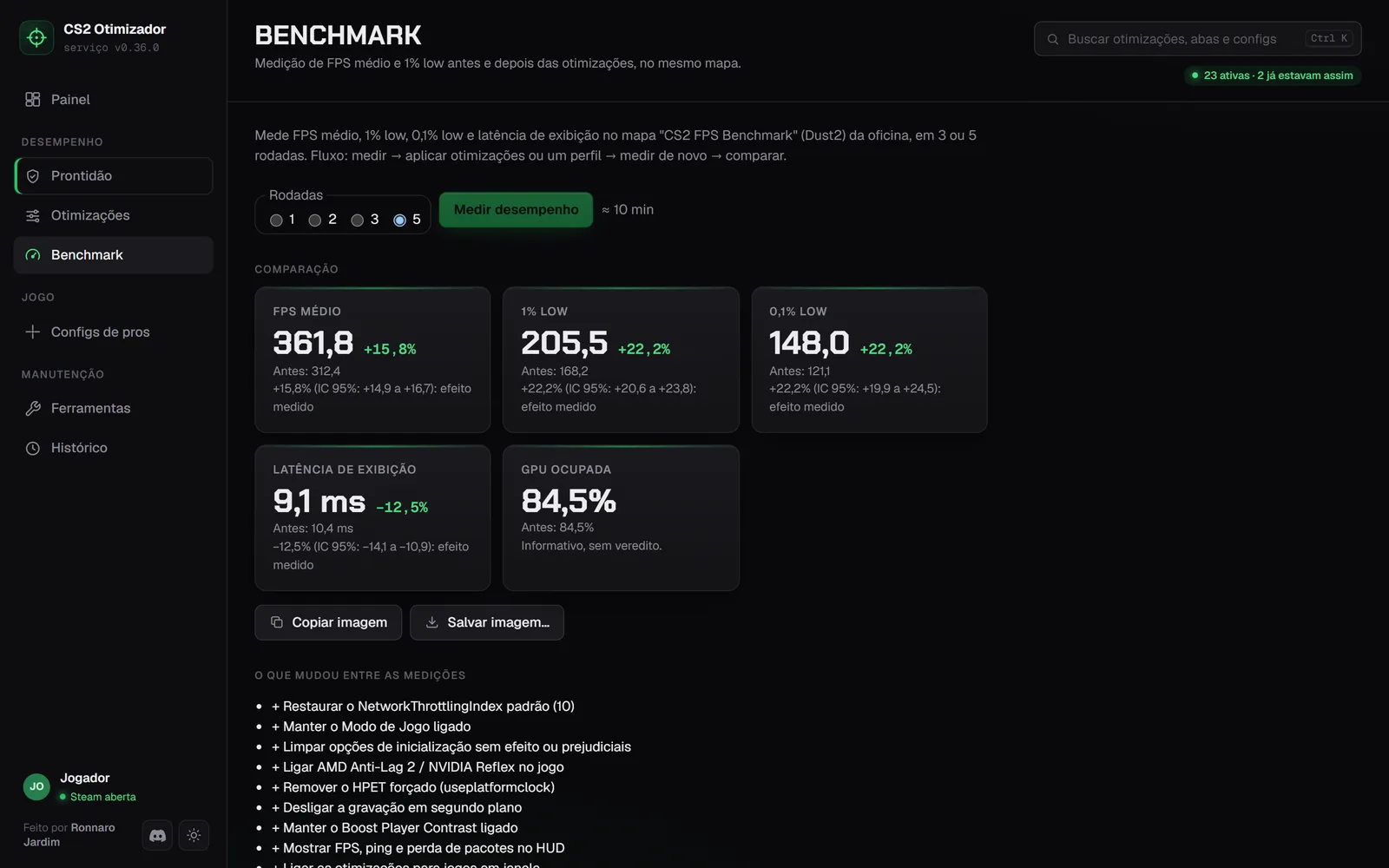
Task: Click the Salvar imagem... button
Action: [x=487, y=622]
